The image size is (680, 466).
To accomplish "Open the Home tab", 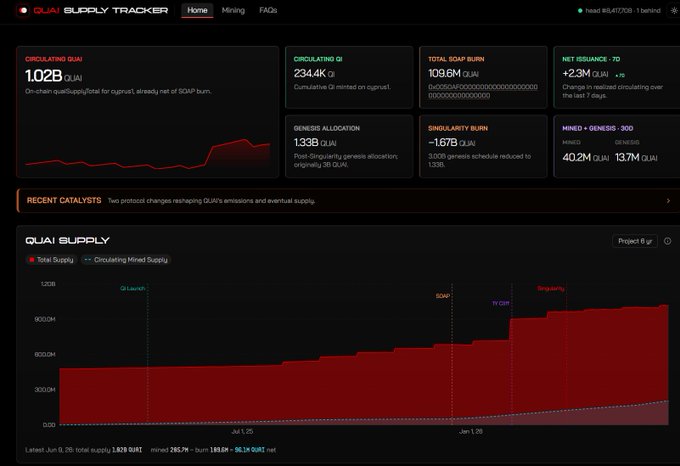I will [197, 10].
